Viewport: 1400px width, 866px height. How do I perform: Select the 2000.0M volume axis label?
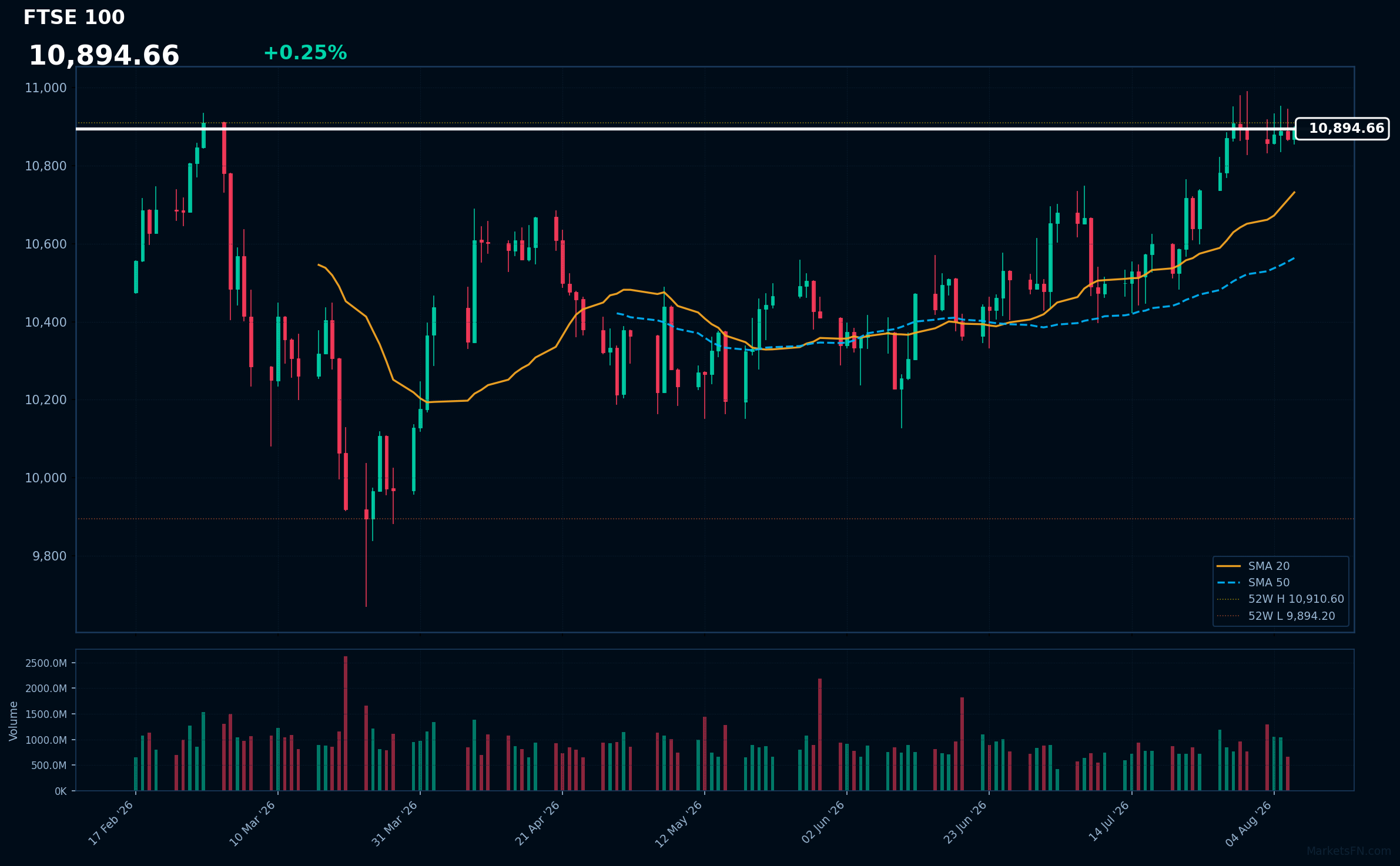(x=46, y=689)
